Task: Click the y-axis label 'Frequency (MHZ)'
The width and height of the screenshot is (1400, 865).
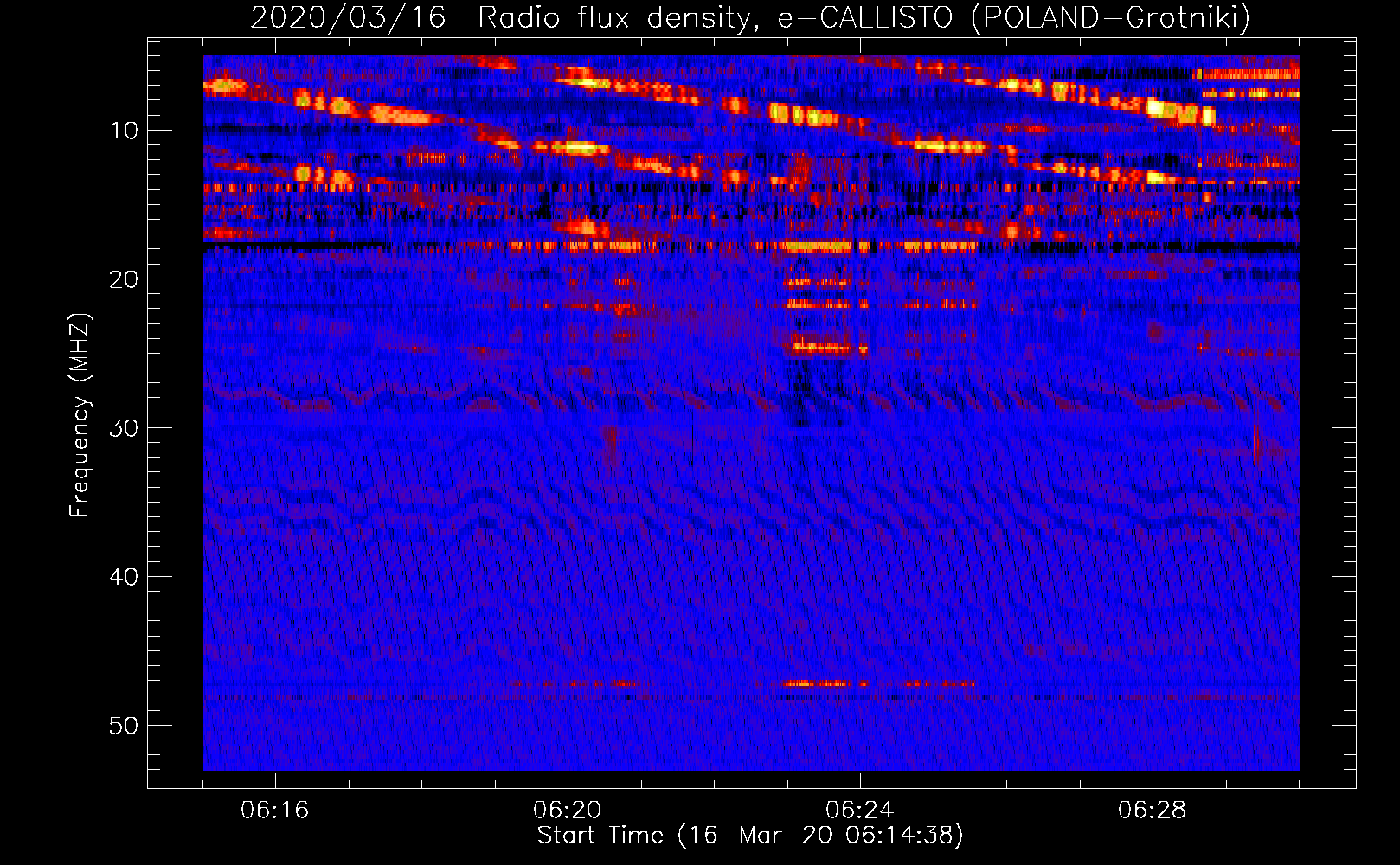Action: pos(80,415)
